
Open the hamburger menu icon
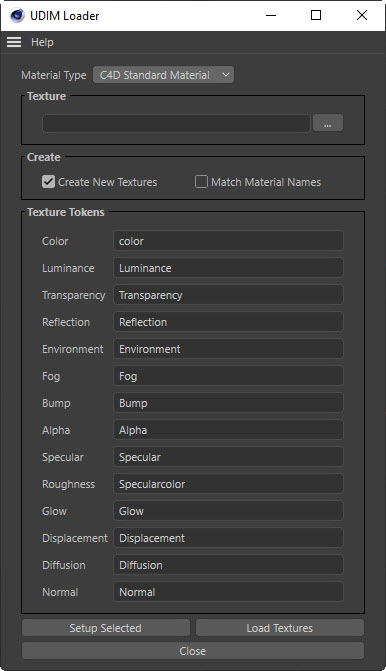pyautogui.click(x=14, y=42)
